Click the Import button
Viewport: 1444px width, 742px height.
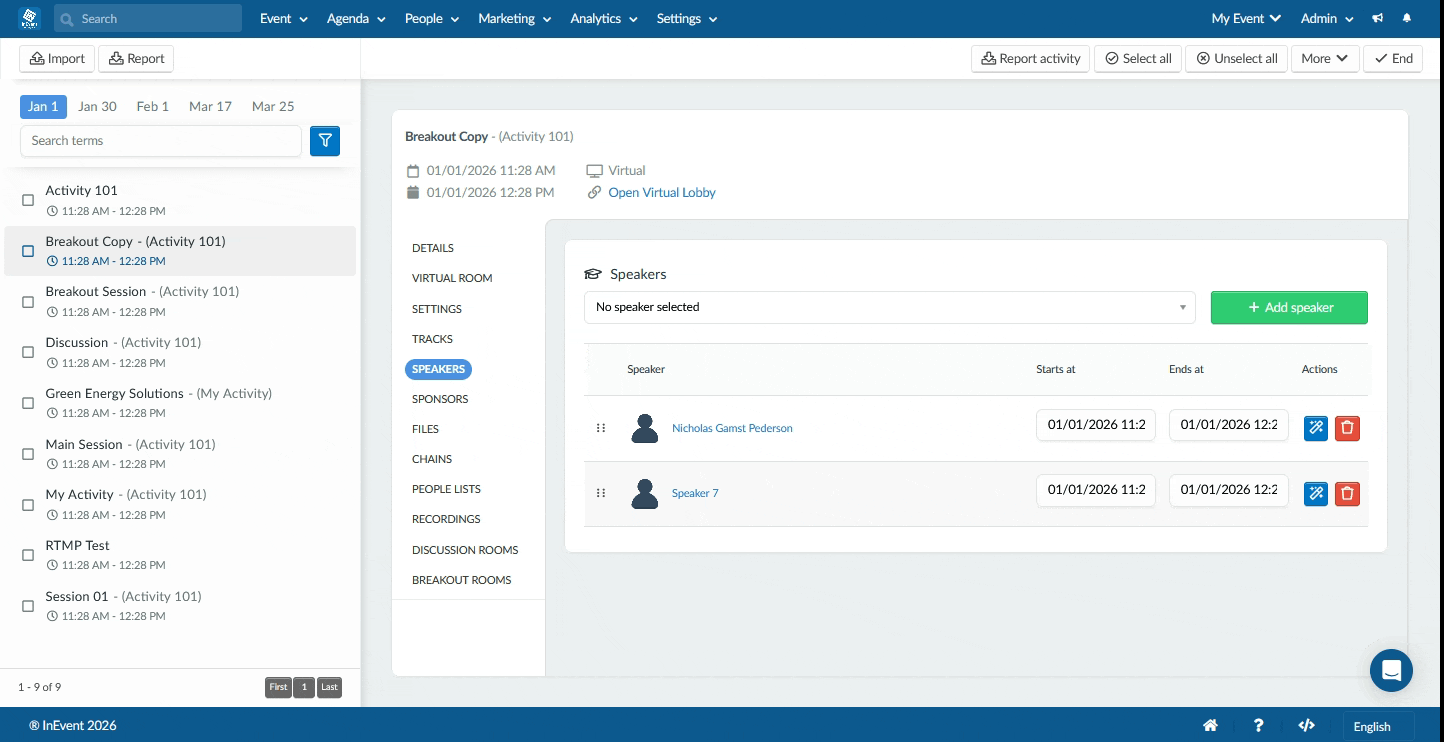coord(57,58)
